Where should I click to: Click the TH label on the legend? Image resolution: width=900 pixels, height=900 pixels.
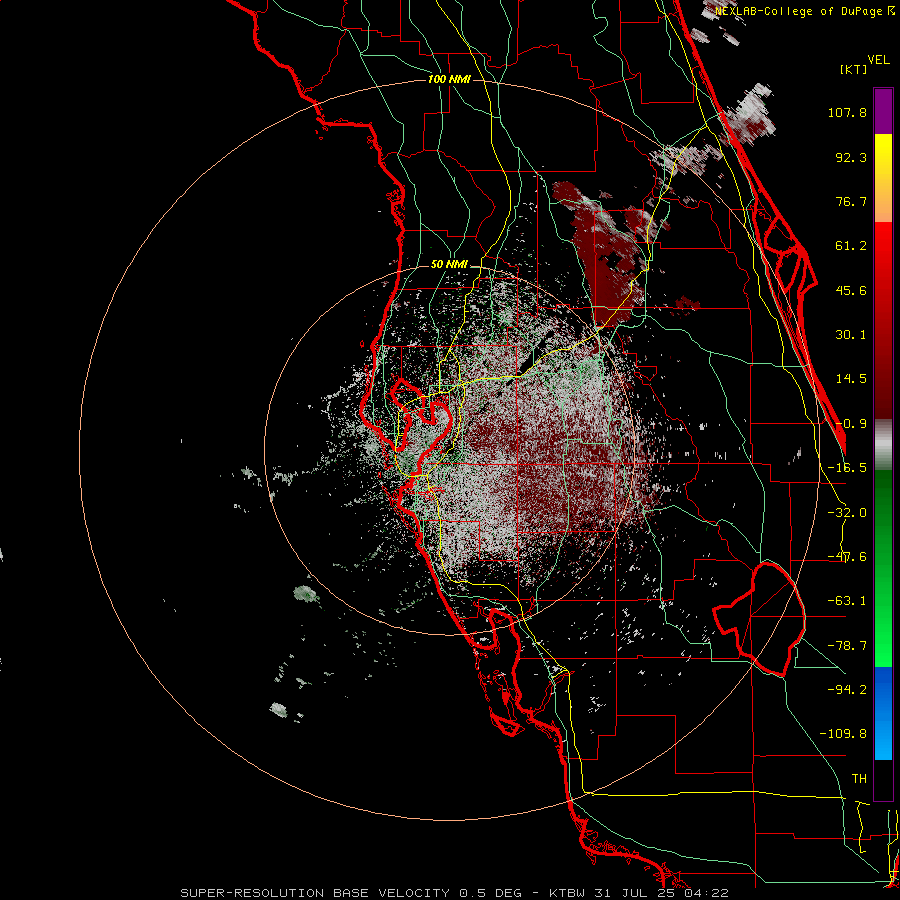point(859,779)
